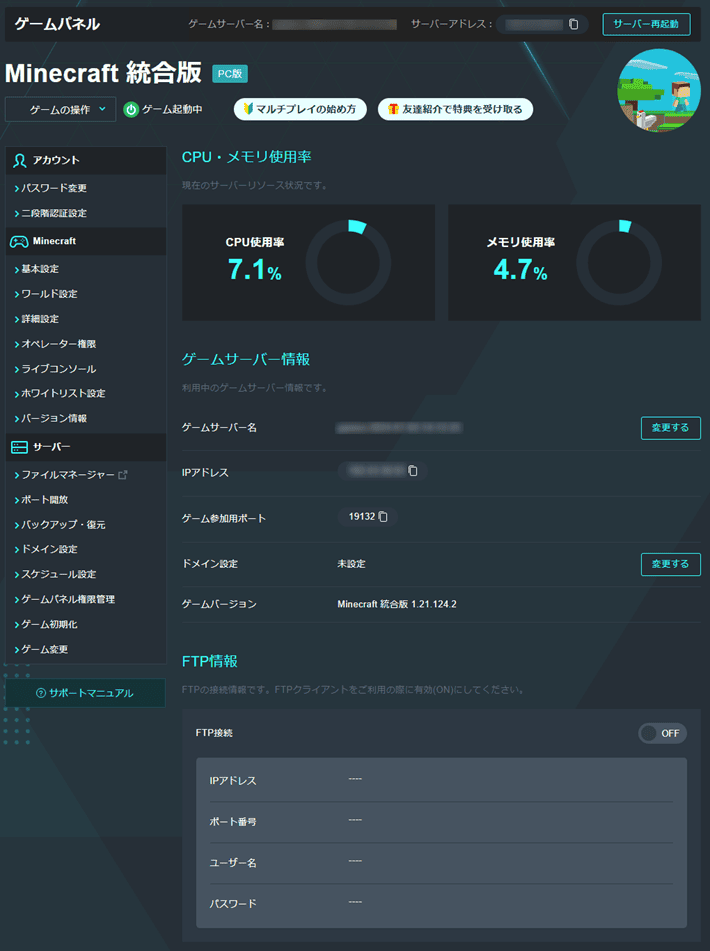
Task: Click the アカウント person icon
Action: coord(18,160)
